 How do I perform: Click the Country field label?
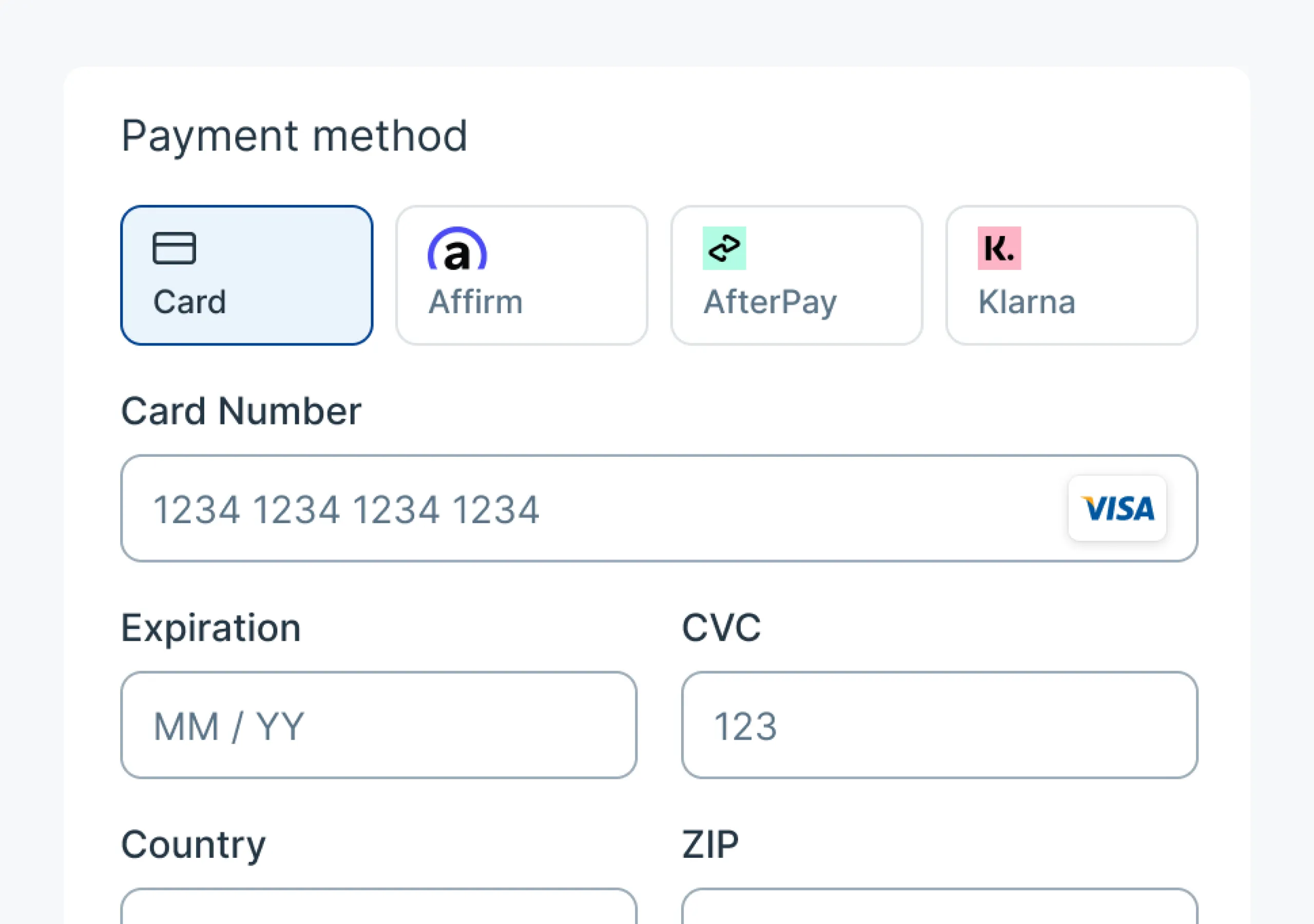[x=194, y=844]
